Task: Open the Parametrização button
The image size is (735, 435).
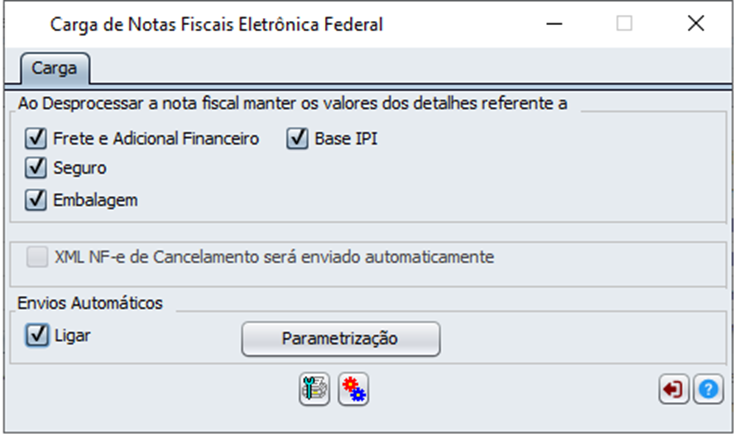Action: (341, 338)
